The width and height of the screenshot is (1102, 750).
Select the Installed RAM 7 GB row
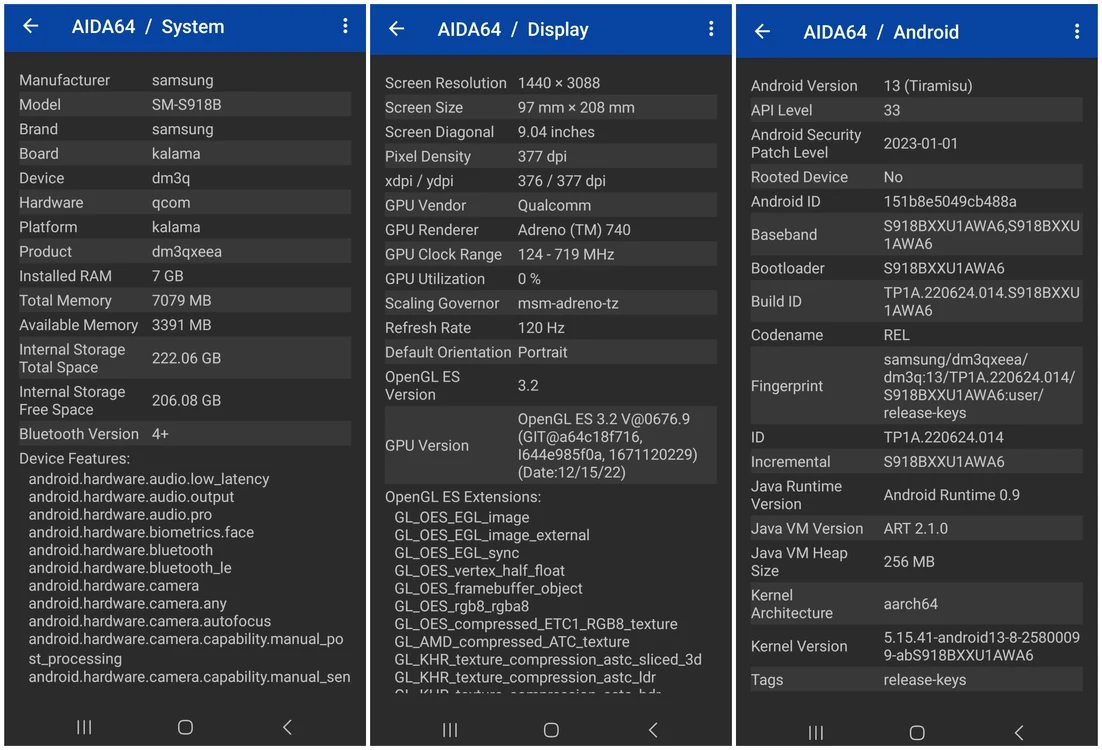point(185,276)
